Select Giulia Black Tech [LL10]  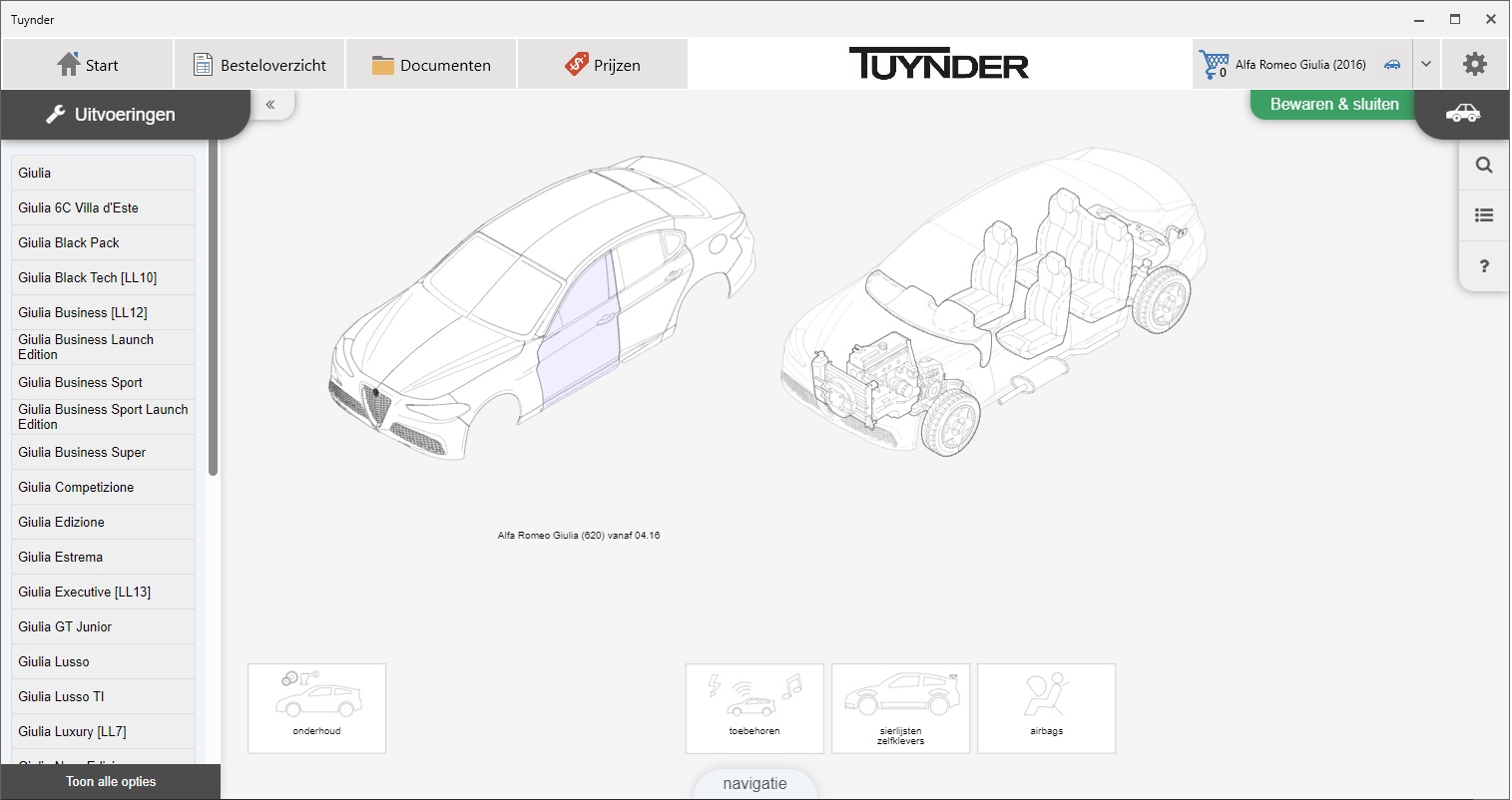tap(103, 277)
